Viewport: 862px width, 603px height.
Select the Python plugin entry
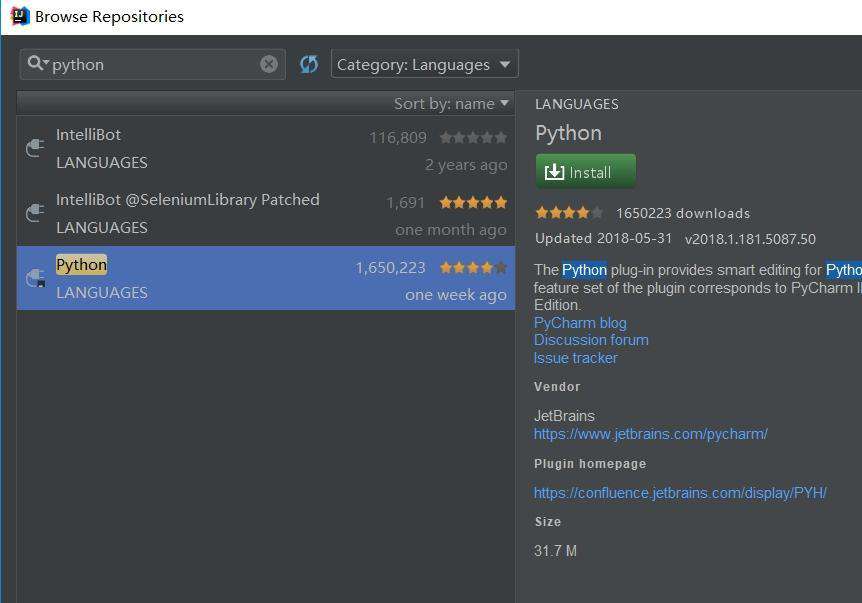(x=266, y=278)
